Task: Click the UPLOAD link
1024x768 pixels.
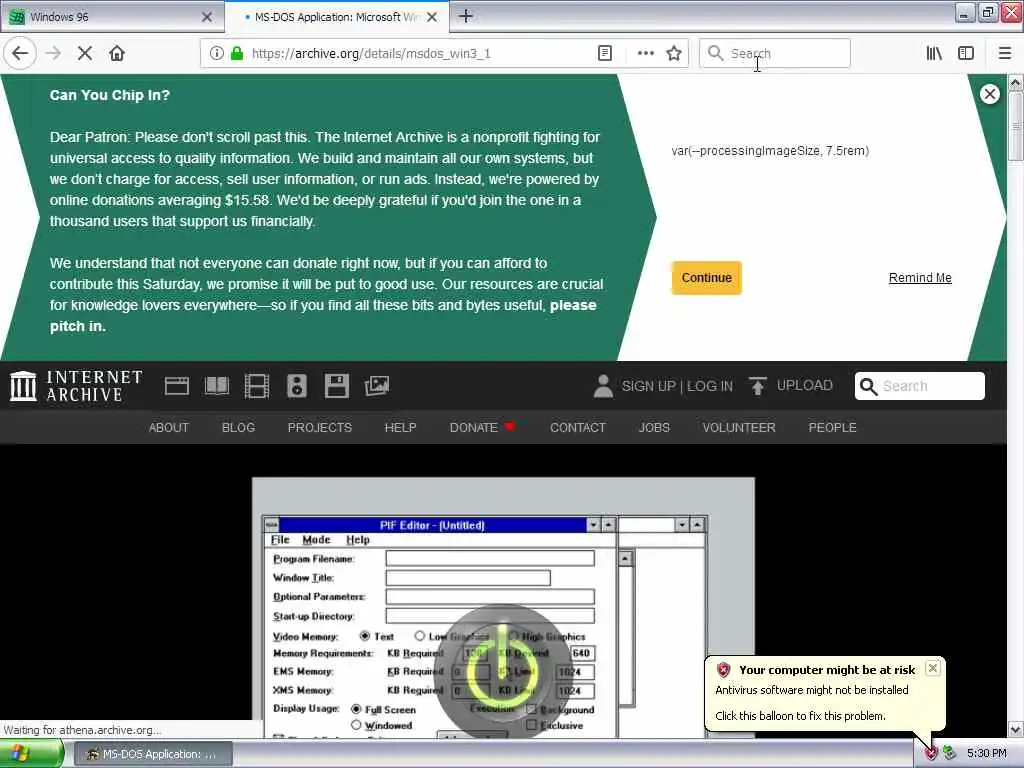Action: (804, 385)
